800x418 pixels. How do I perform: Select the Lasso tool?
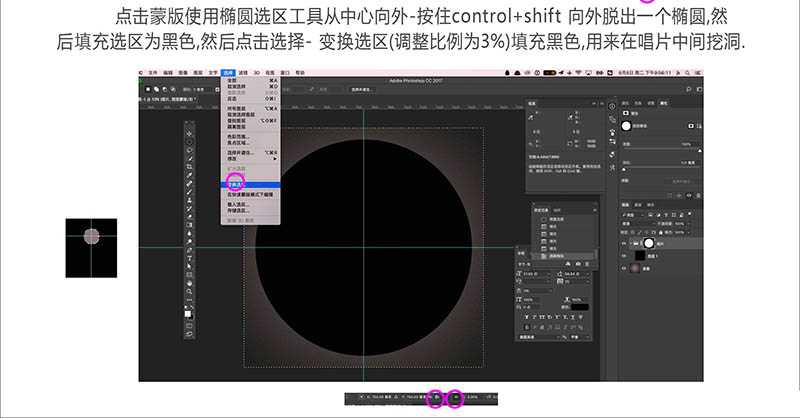point(189,150)
